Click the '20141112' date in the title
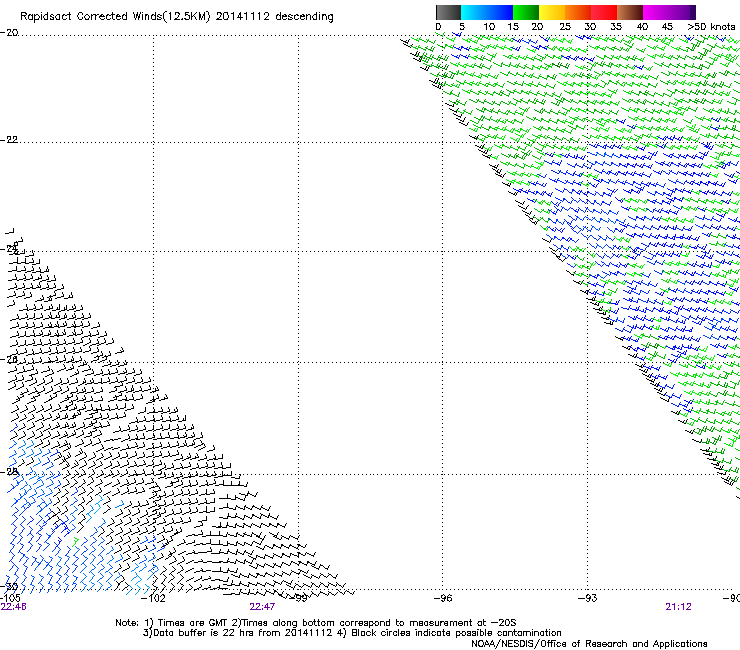This screenshot has height=650, width=740. (243, 17)
